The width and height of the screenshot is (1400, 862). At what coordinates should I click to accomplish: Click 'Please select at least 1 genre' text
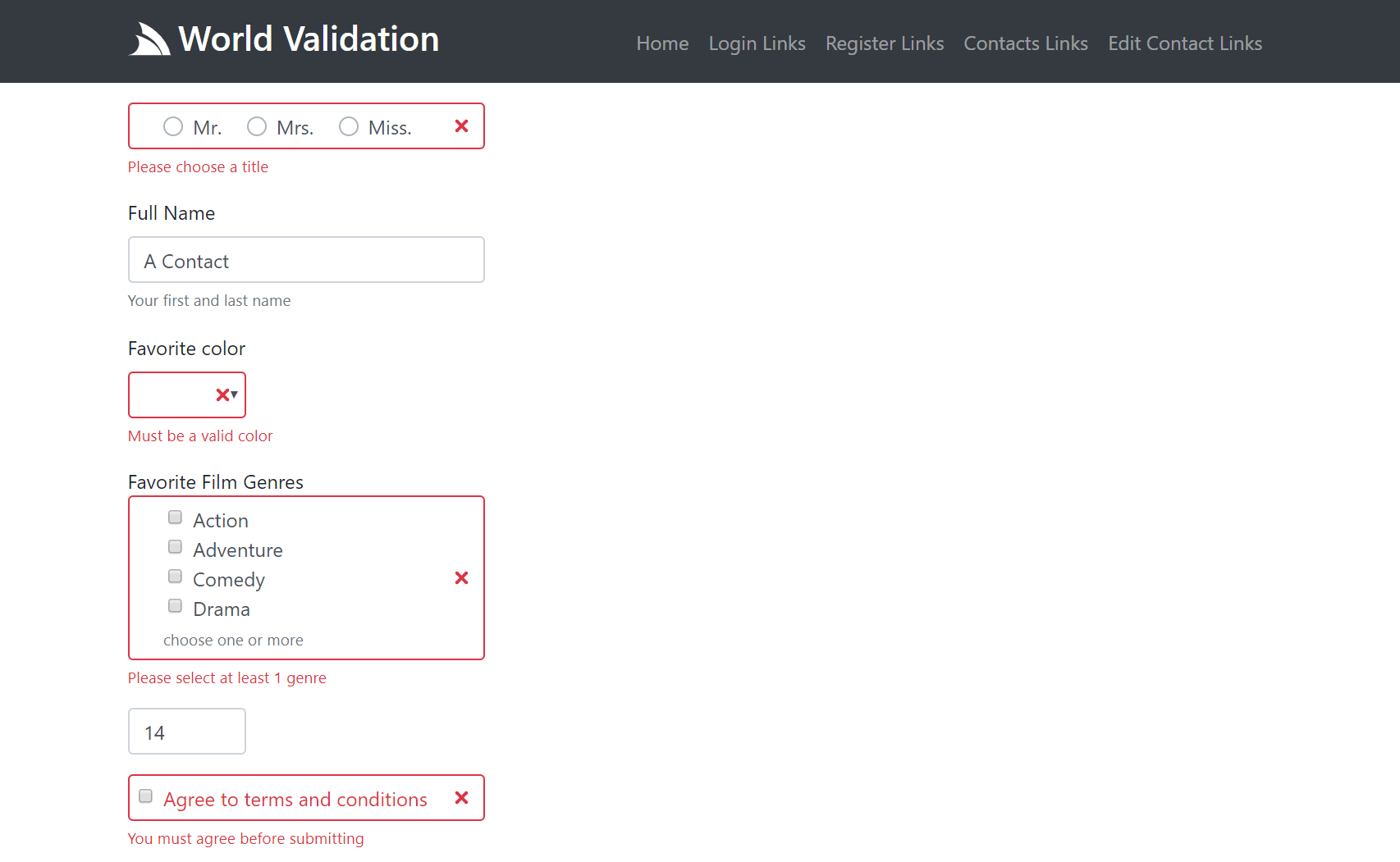pyautogui.click(x=227, y=678)
